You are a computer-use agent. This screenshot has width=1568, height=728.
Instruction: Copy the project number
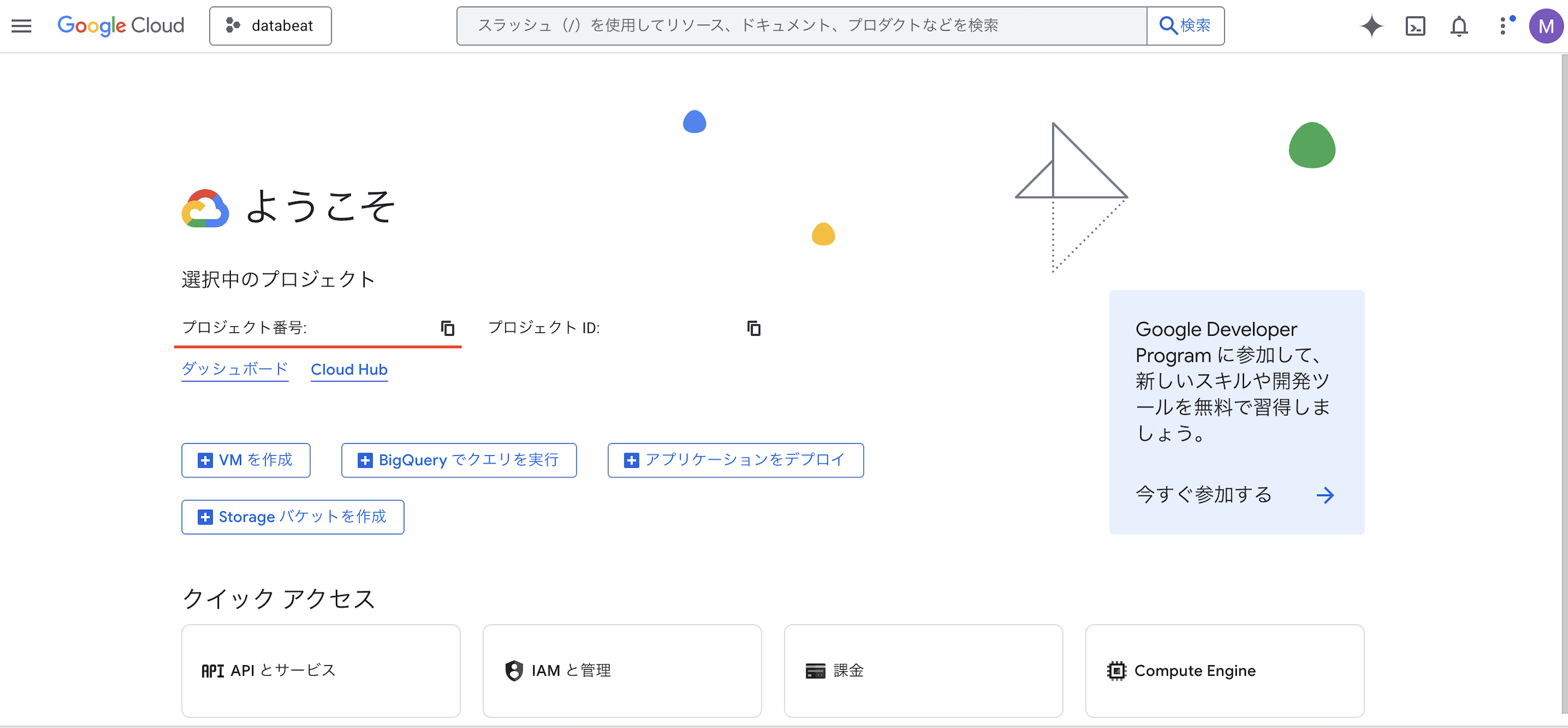click(447, 328)
